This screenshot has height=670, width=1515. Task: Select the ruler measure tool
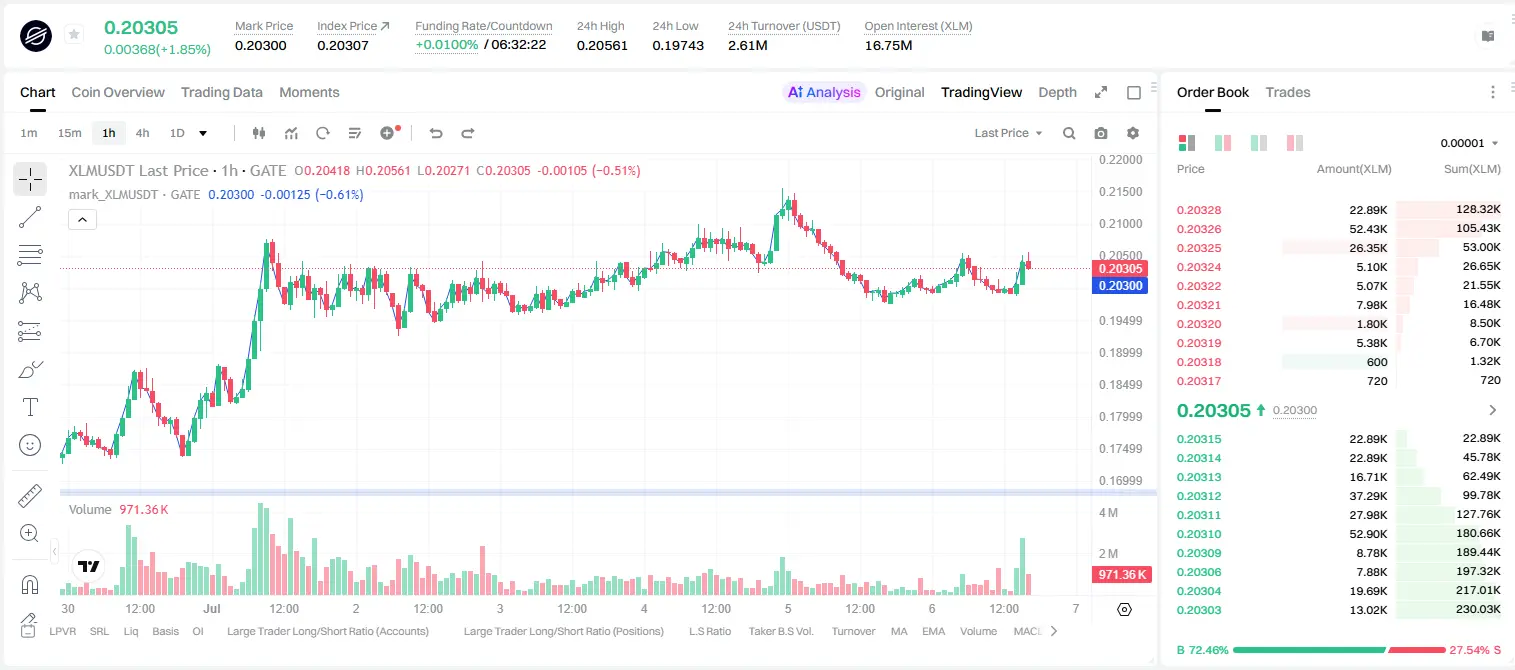coord(30,496)
